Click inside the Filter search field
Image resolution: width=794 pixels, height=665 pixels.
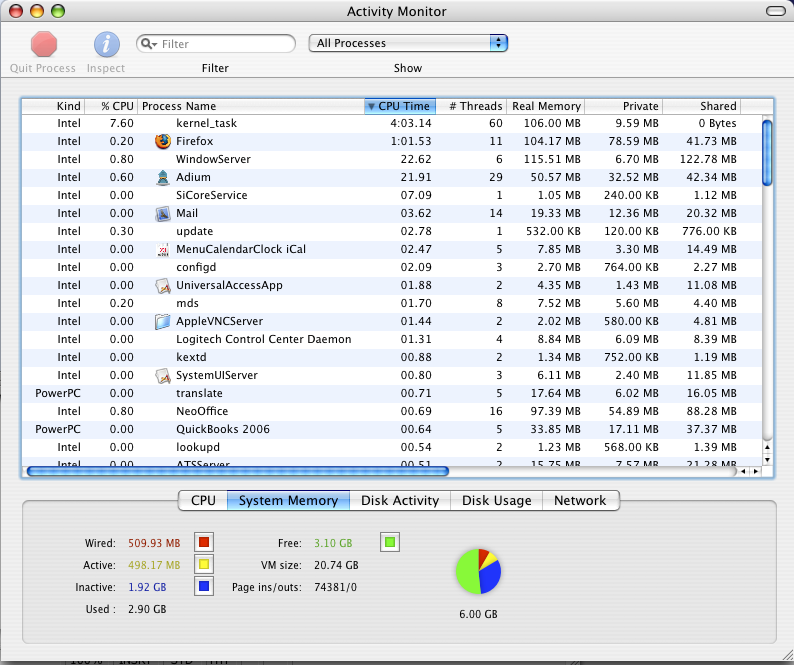click(x=216, y=44)
